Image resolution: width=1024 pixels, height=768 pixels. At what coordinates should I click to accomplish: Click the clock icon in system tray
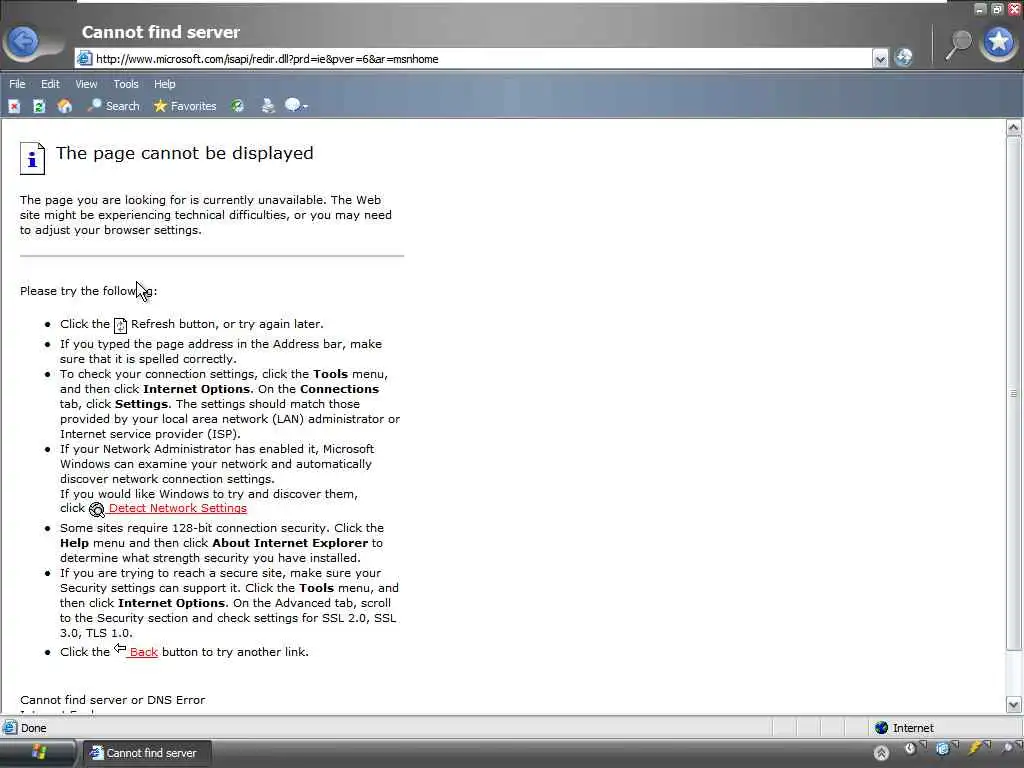[910, 748]
